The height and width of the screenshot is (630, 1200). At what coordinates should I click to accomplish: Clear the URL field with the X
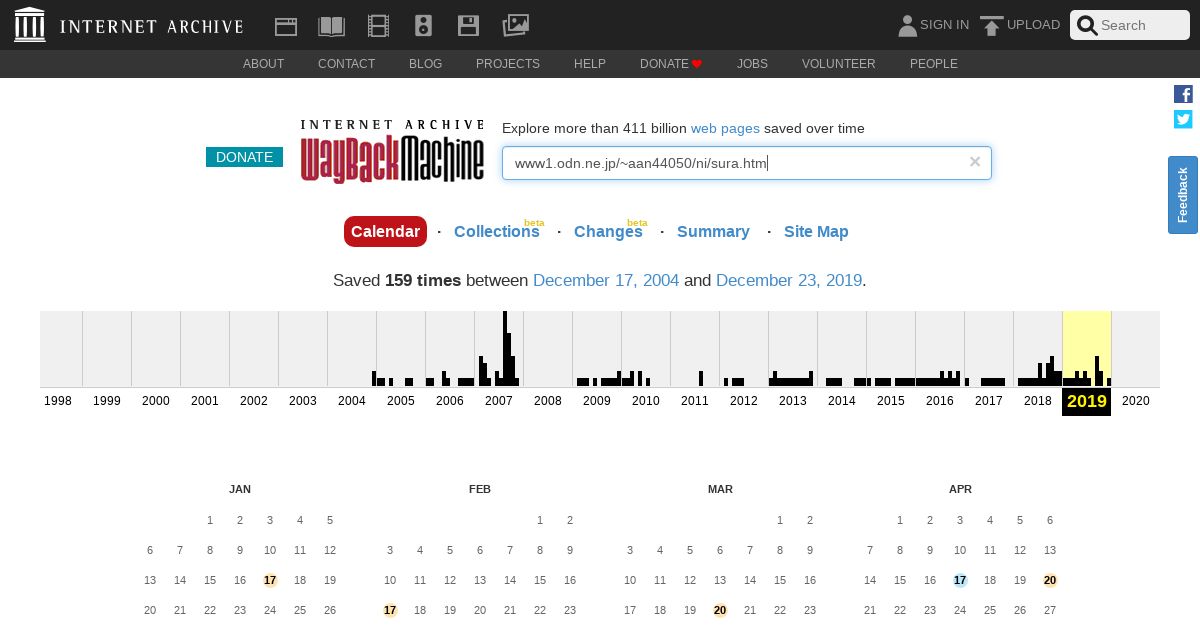(975, 161)
